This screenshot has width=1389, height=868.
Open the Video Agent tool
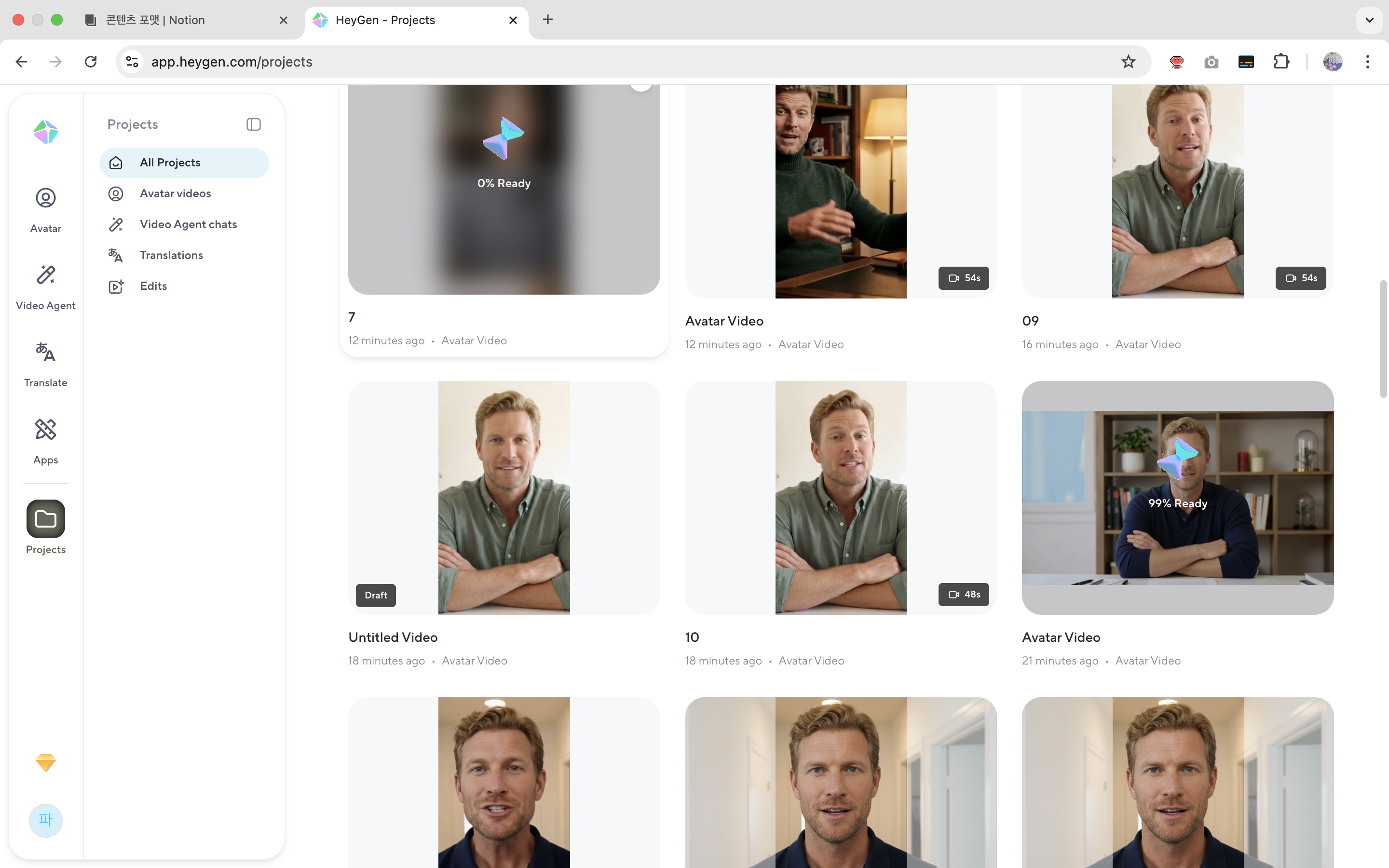point(45,287)
